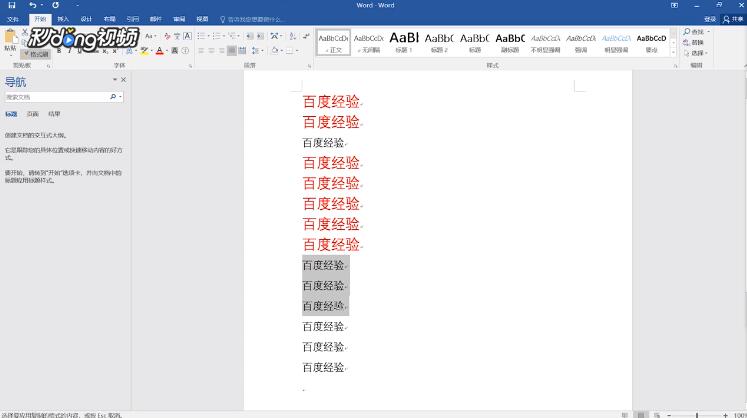Open the 选择 (Select) dropdown
The width and height of the screenshot is (747, 418).
click(696, 53)
